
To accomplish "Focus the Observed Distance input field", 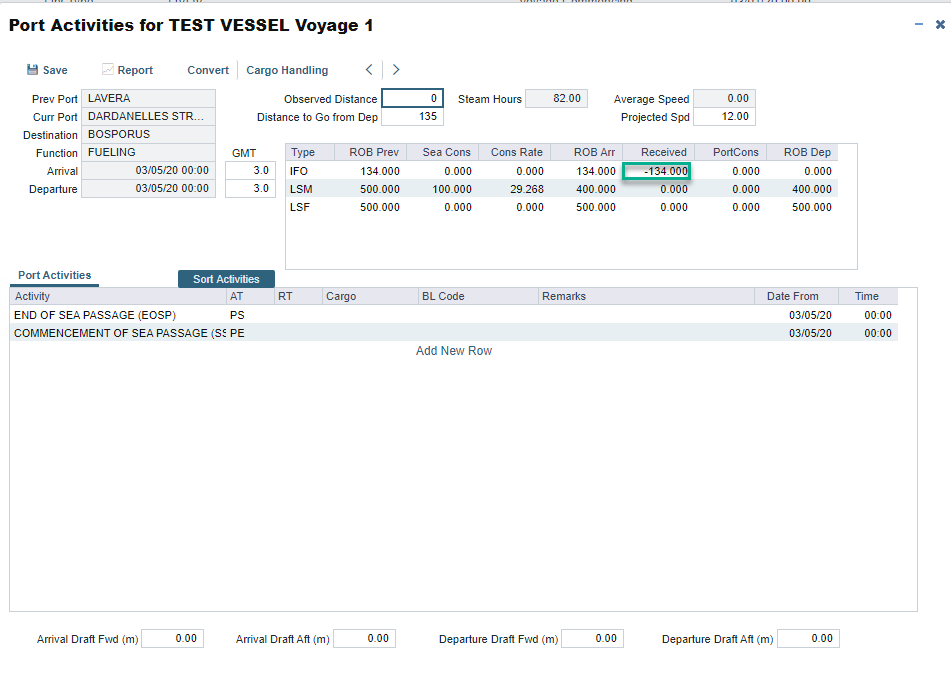I will pos(412,99).
